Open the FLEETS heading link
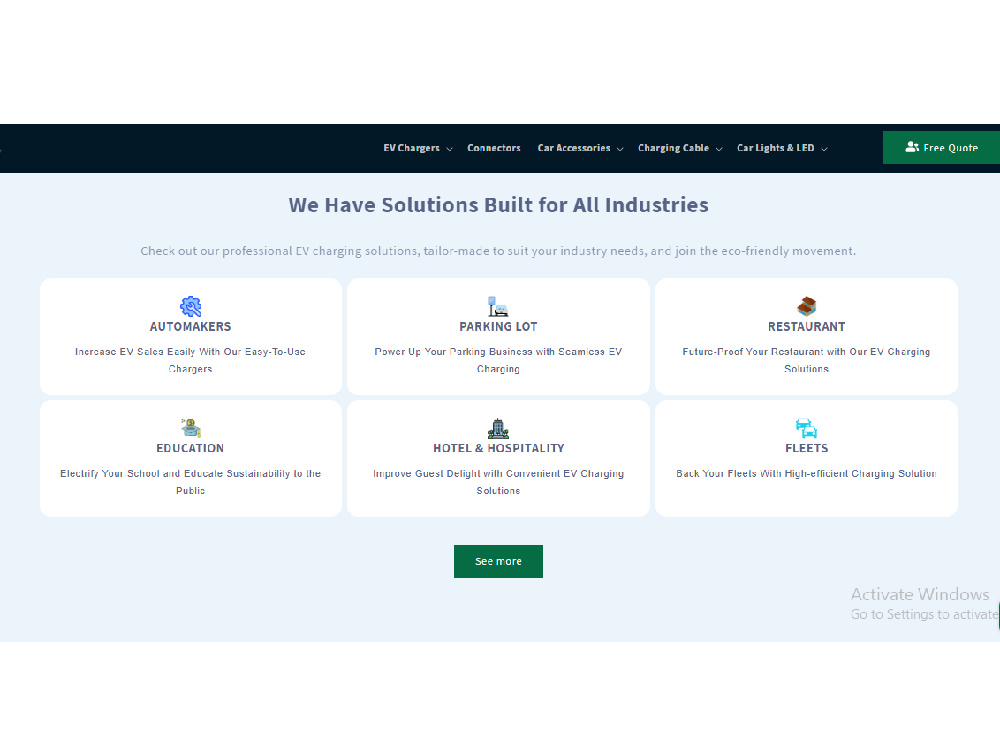 807,448
